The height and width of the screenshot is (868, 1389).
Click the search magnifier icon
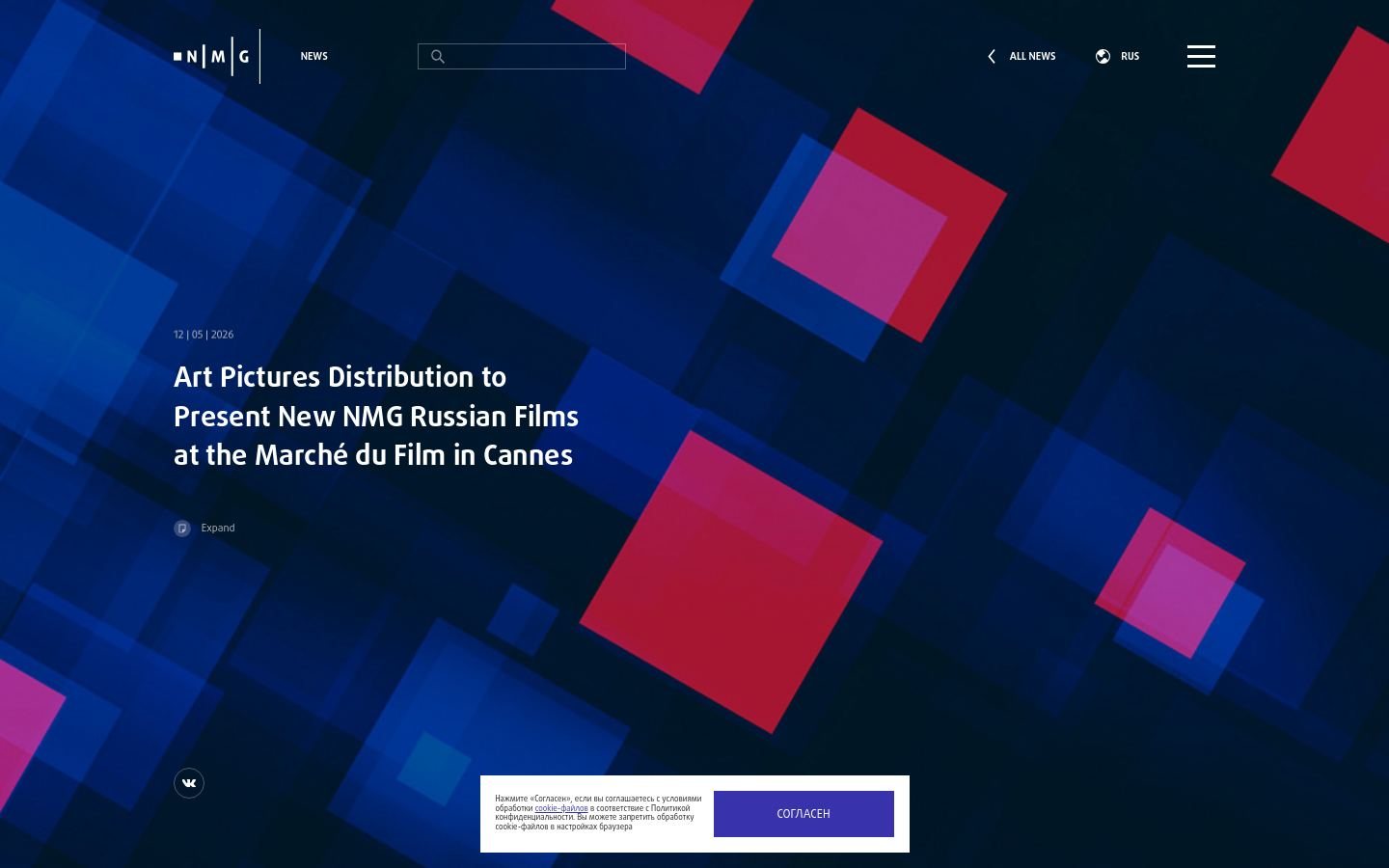coord(437,57)
